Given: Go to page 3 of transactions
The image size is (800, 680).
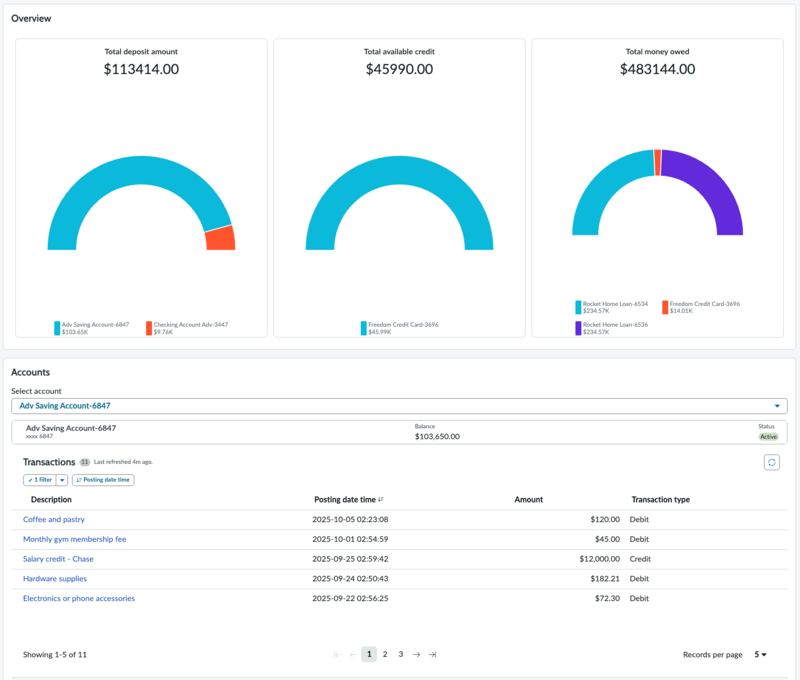Looking at the screenshot, I should click(401, 654).
